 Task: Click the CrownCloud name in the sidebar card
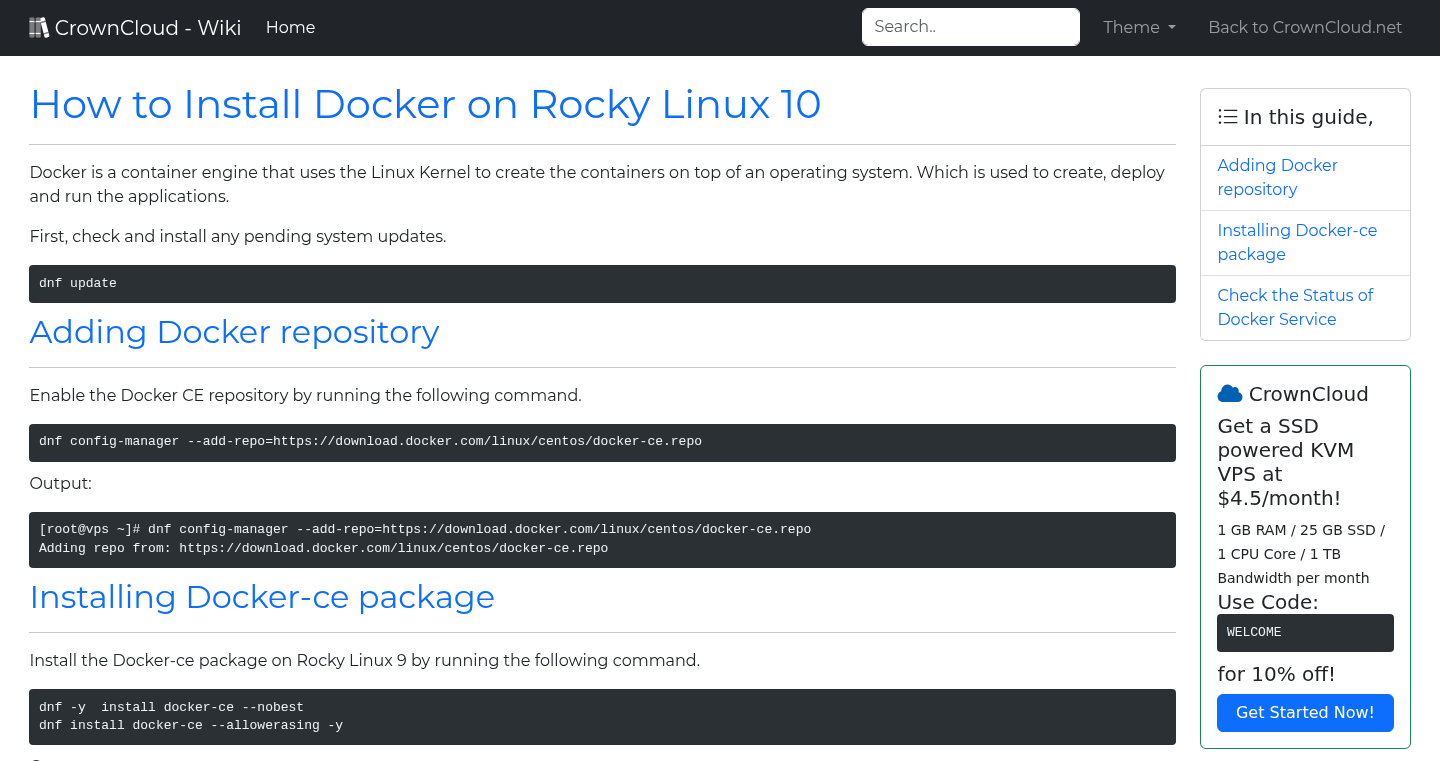click(1310, 394)
